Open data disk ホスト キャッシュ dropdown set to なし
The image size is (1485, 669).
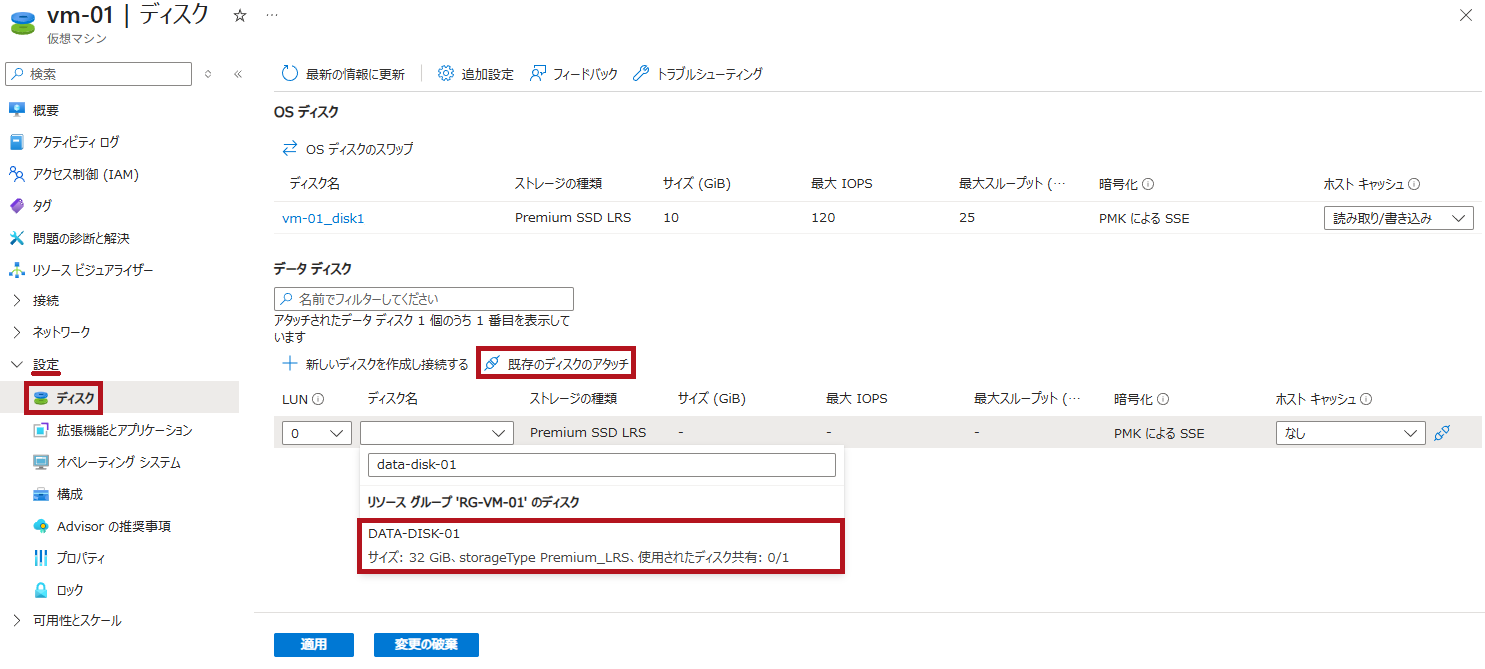coord(1349,433)
